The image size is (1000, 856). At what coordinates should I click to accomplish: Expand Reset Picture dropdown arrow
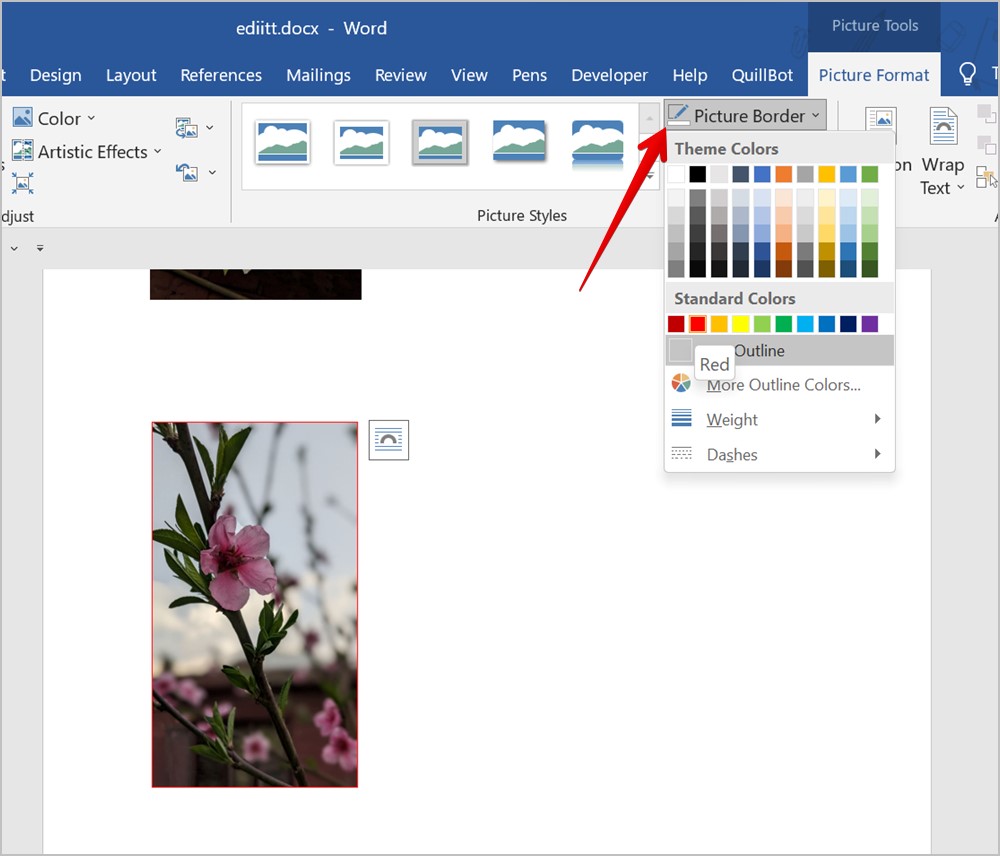pos(212,172)
